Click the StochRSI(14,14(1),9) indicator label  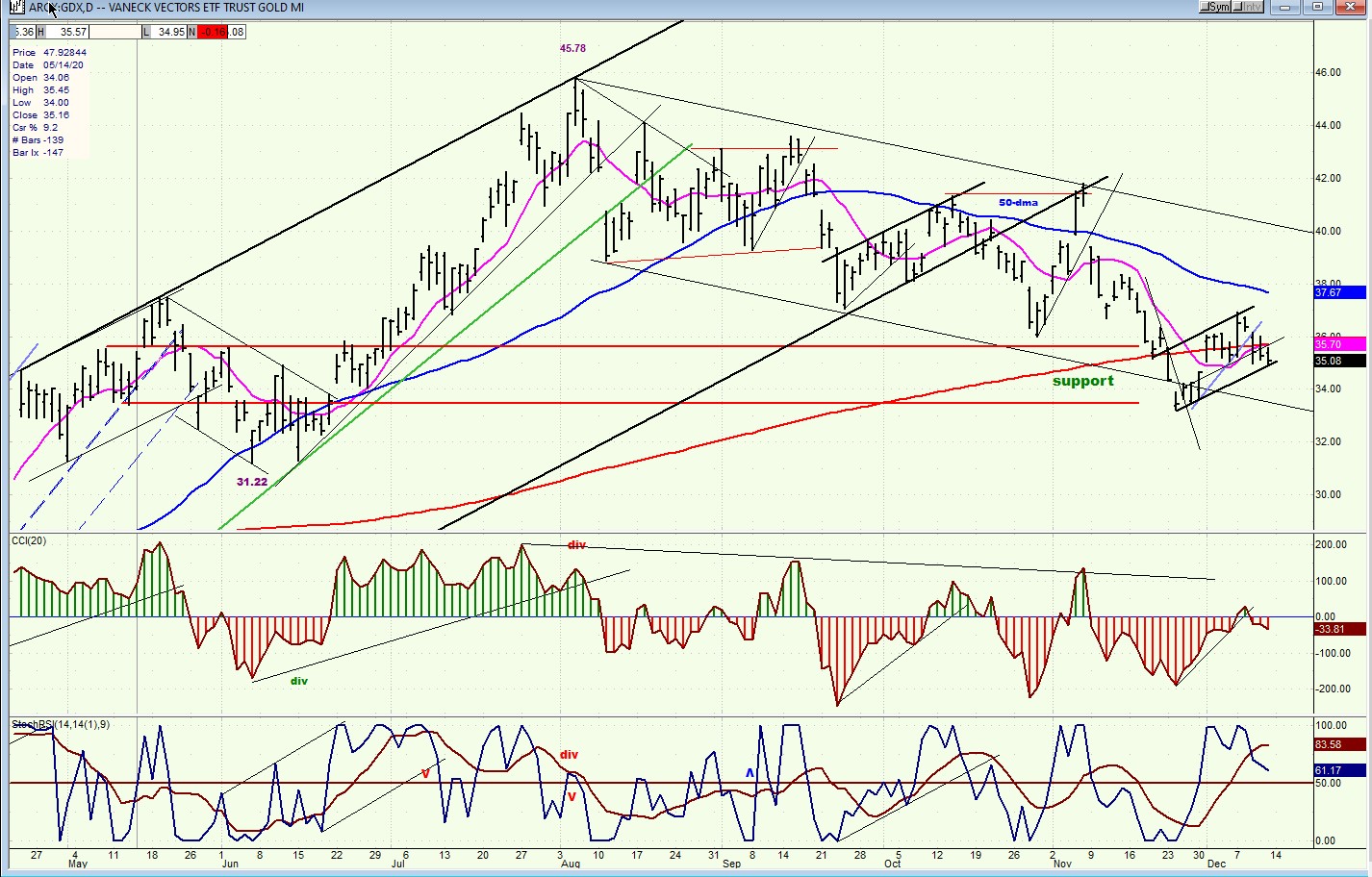(x=61, y=724)
